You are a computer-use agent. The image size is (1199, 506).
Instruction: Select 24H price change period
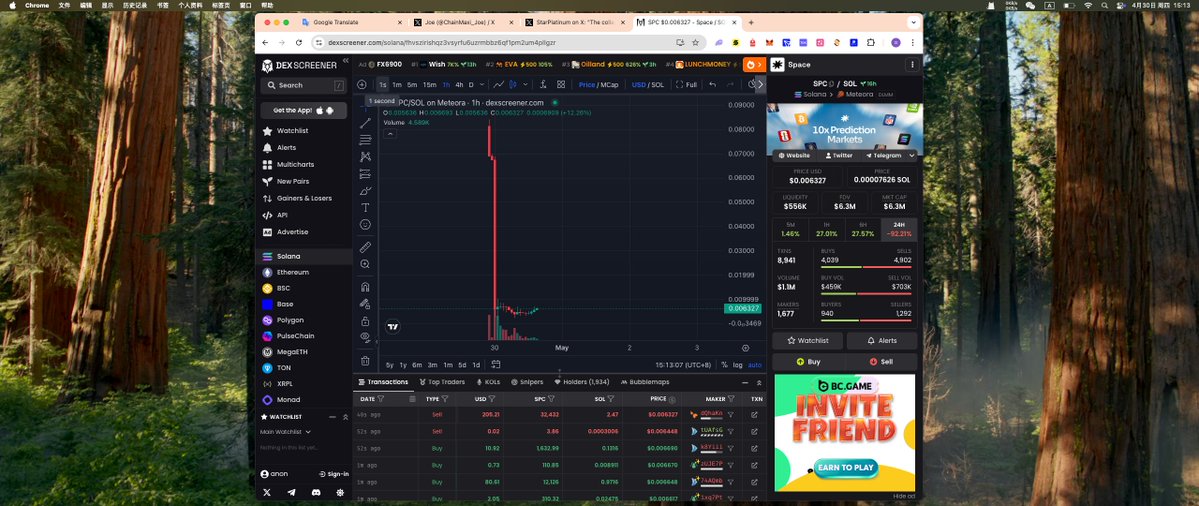pos(899,229)
